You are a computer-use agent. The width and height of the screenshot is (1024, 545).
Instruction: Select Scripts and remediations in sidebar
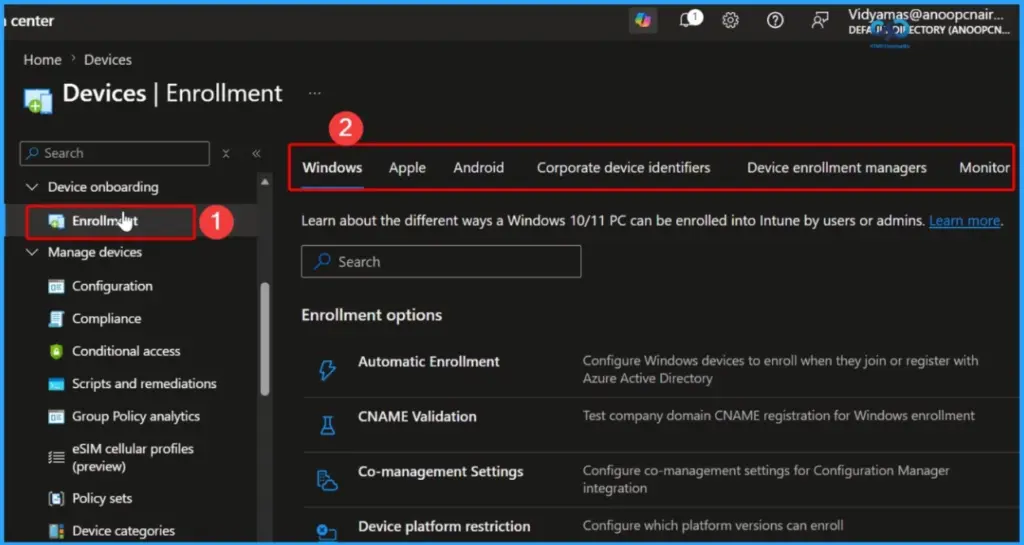point(144,384)
